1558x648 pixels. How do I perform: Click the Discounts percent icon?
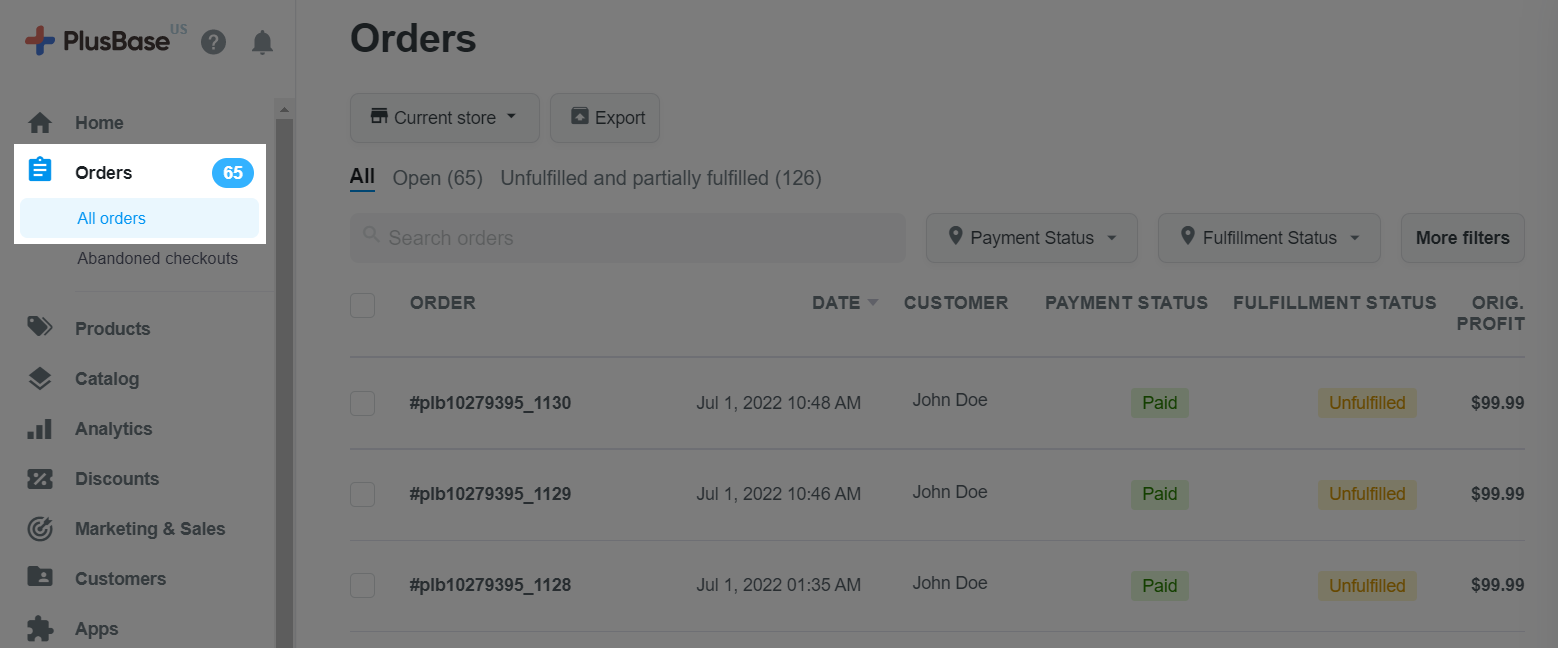[39, 479]
